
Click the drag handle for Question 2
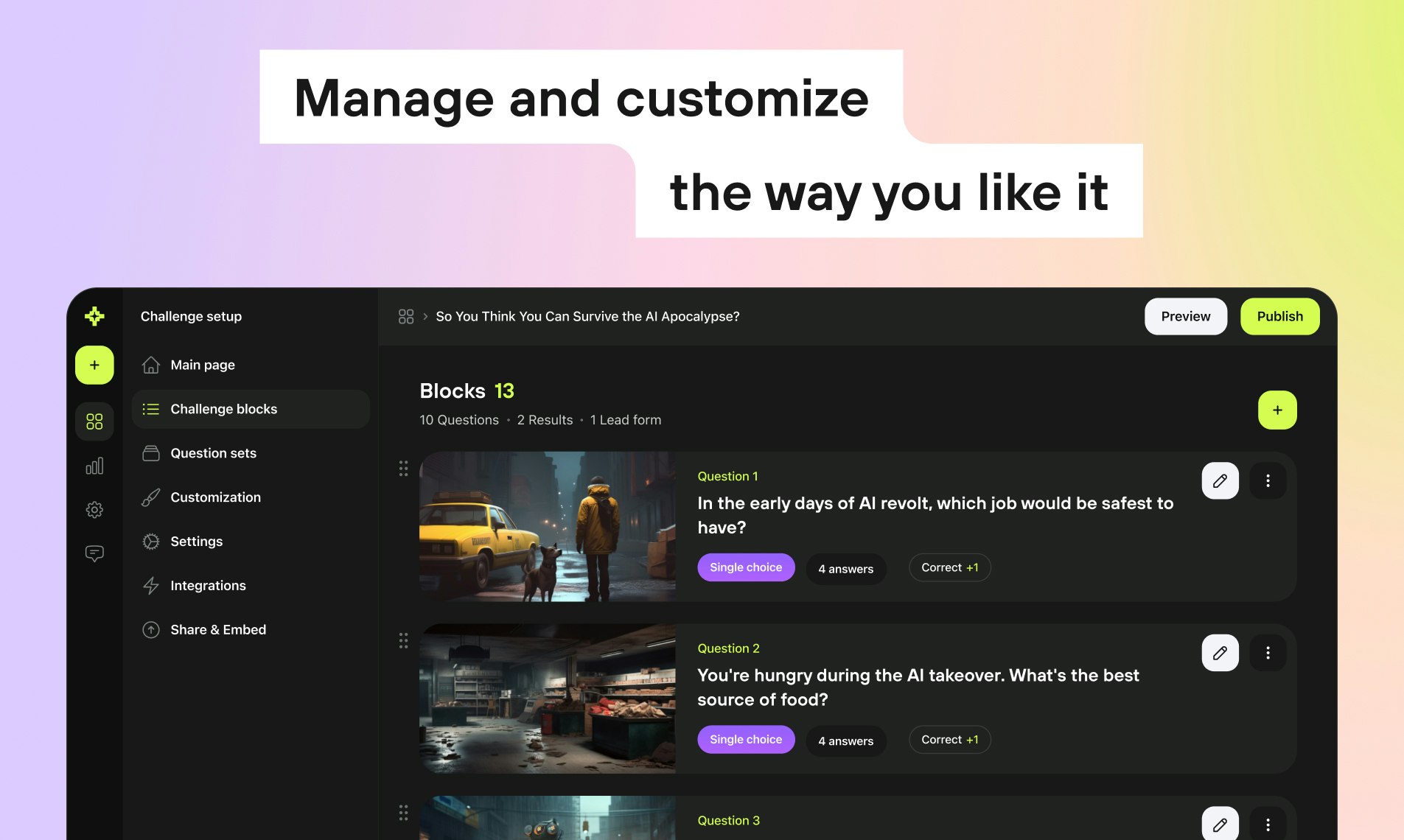pos(403,640)
